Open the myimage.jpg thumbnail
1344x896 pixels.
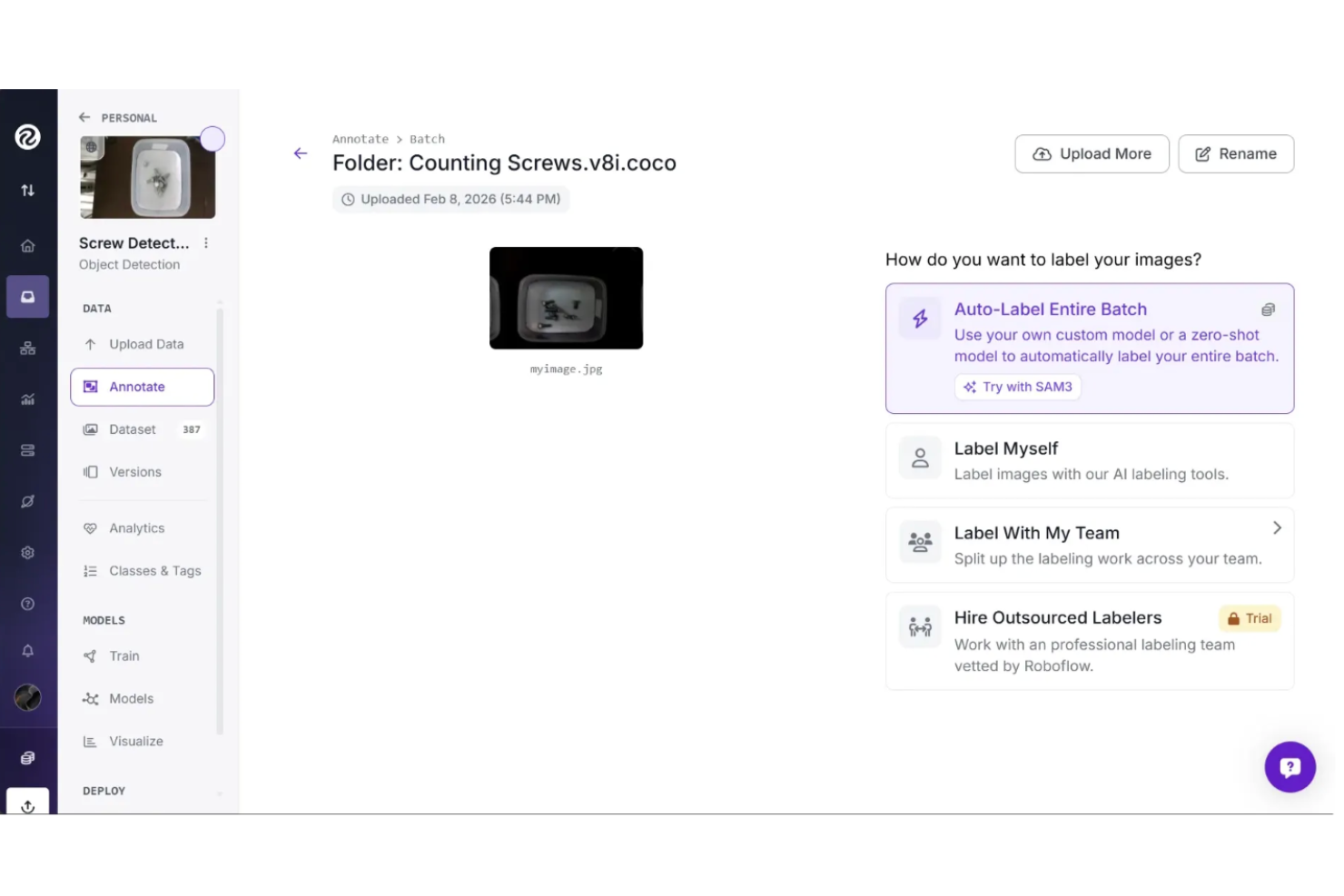click(x=566, y=298)
